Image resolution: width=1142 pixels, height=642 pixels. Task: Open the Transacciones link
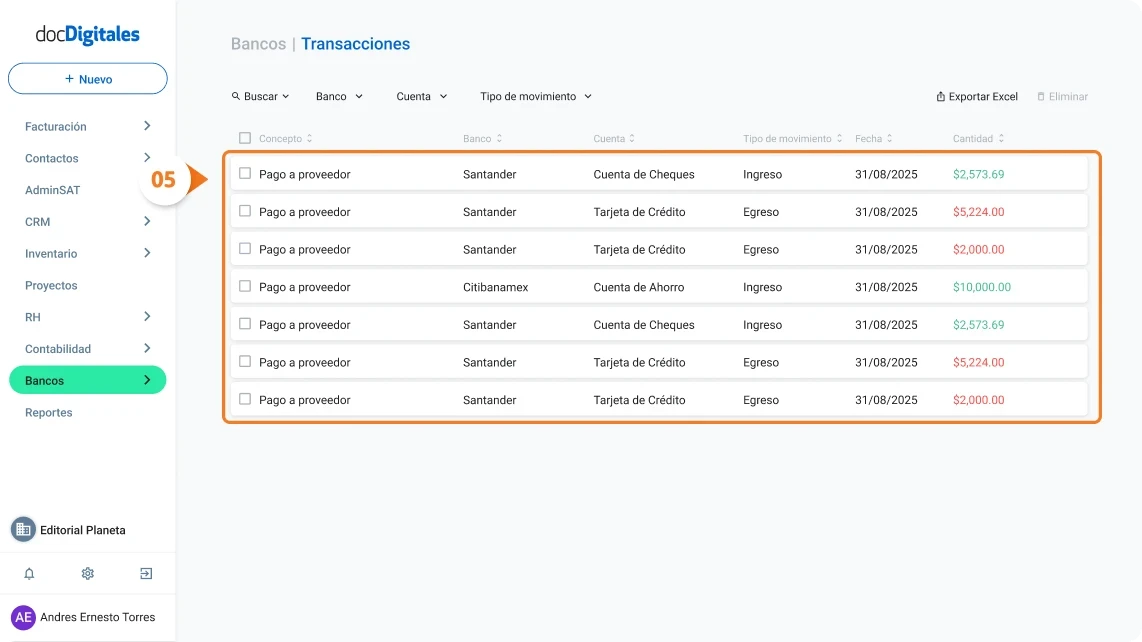click(x=355, y=44)
